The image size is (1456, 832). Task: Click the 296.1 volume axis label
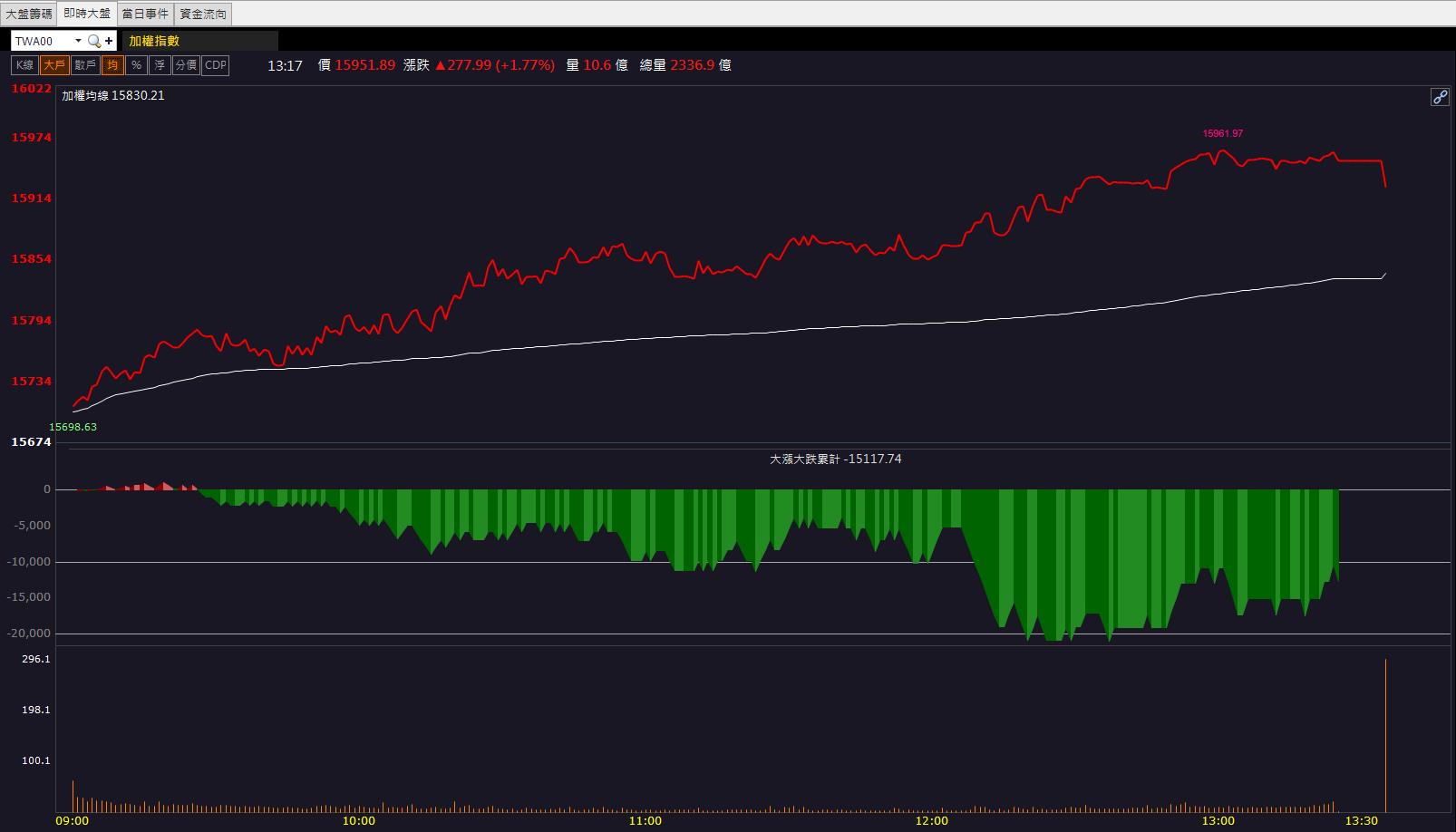(36, 659)
